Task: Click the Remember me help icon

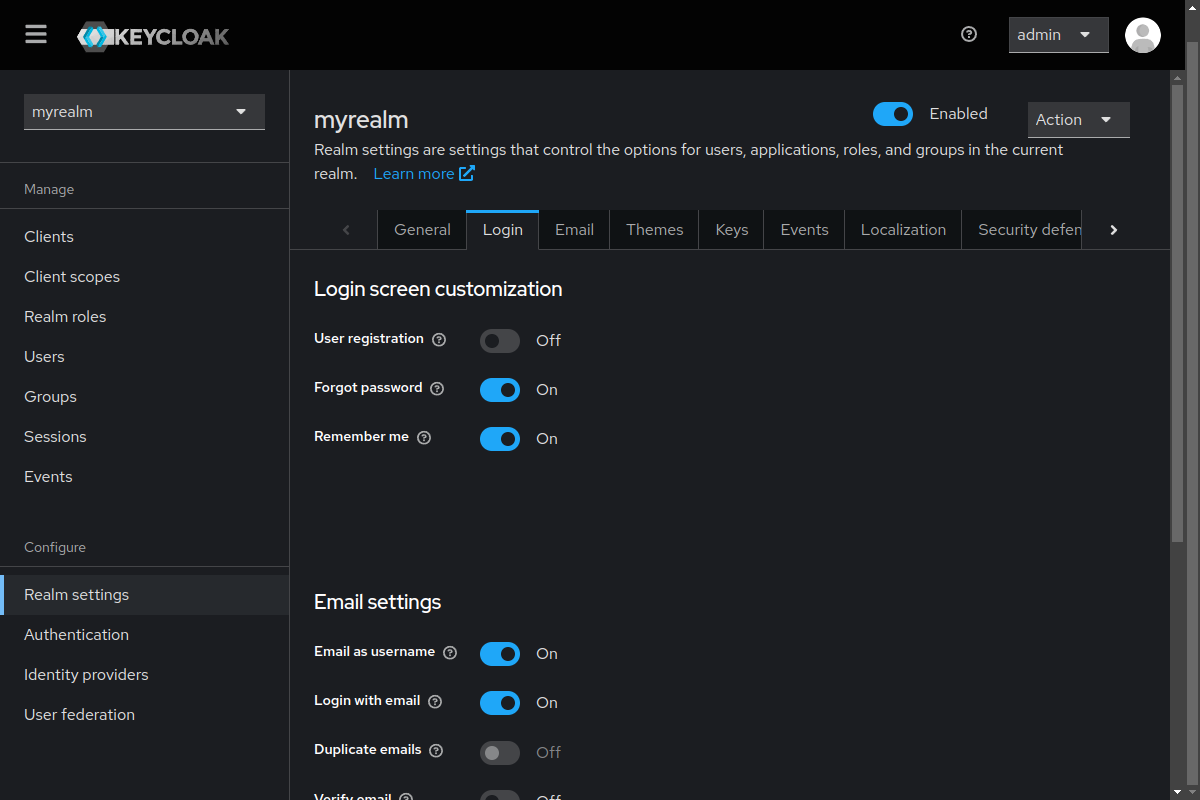Action: (424, 438)
